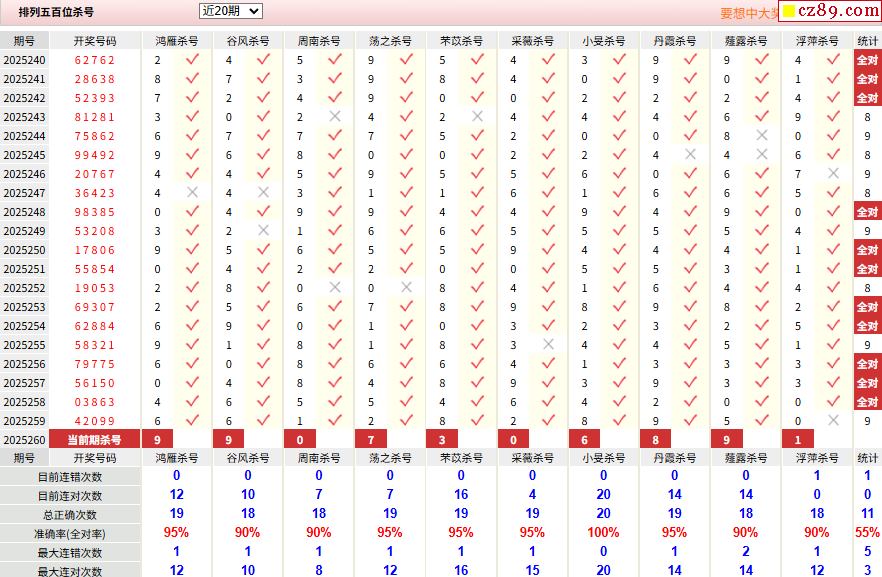Screen dimensions: 882x577
Task: Click the gray X in row 2025243 under 周南杀号
Action: (335, 116)
